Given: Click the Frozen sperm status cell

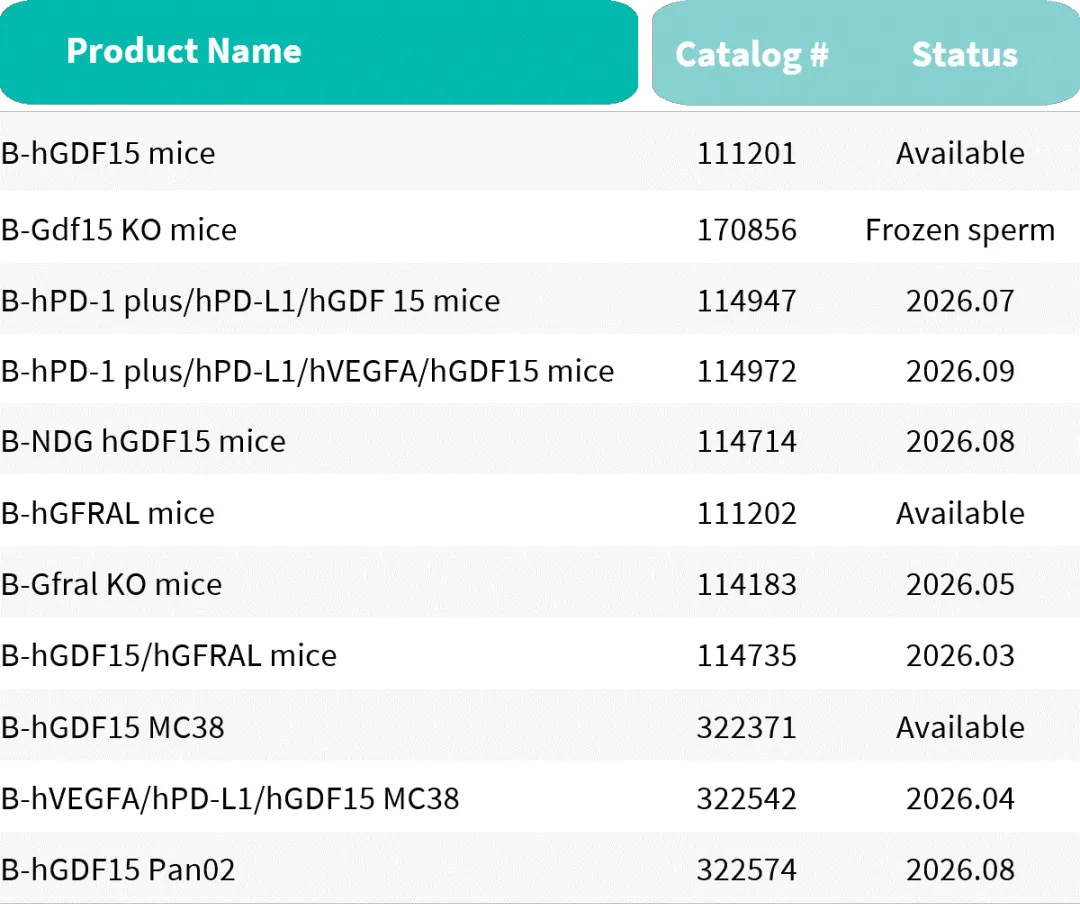Looking at the screenshot, I should (960, 230).
